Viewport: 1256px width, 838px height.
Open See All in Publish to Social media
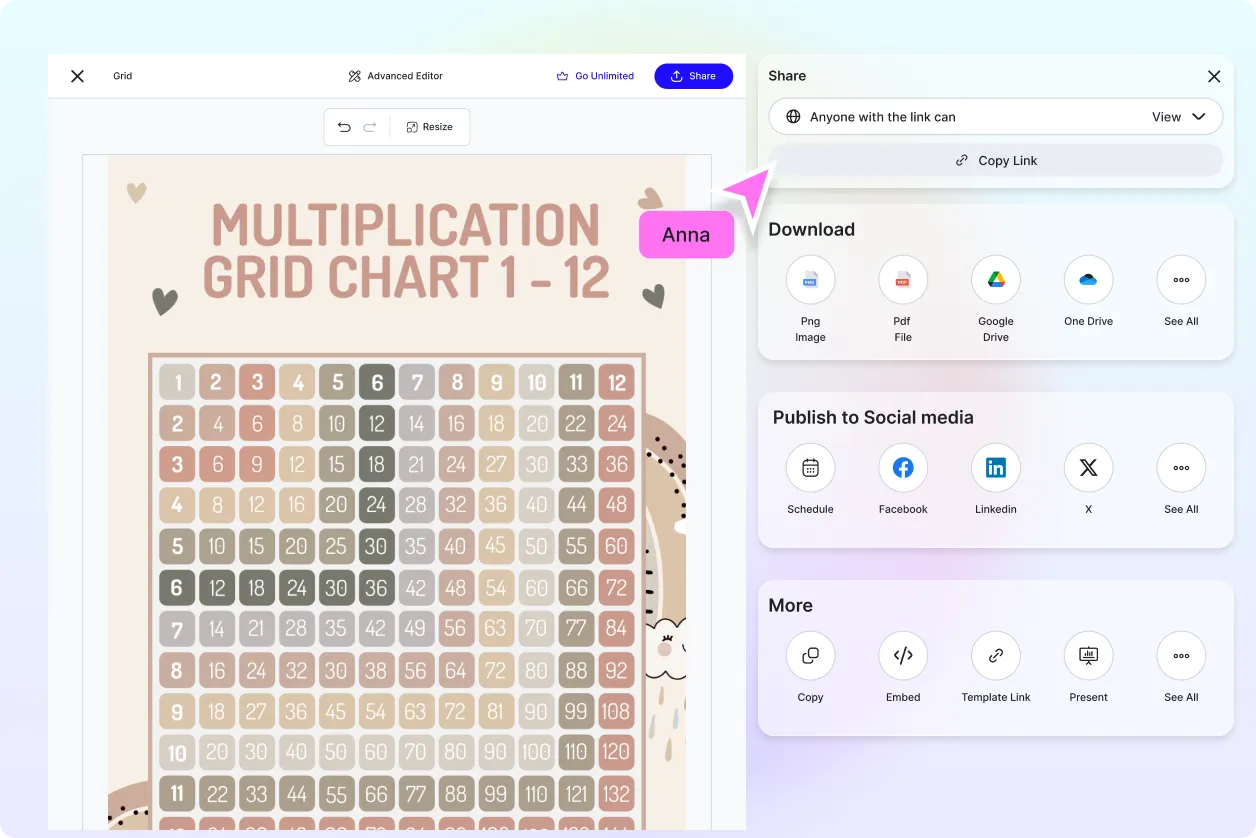click(x=1181, y=468)
